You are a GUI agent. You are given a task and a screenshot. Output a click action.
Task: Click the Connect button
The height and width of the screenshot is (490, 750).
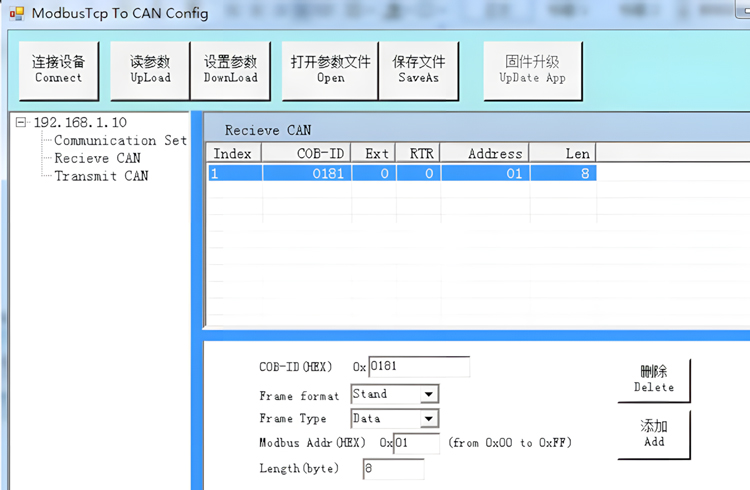pyautogui.click(x=58, y=70)
